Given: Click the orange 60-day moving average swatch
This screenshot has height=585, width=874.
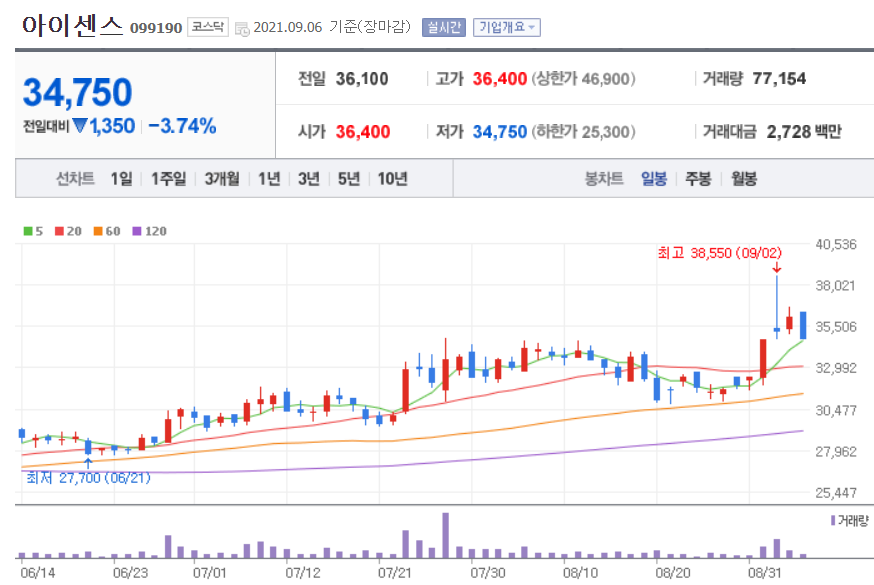Looking at the screenshot, I should [x=98, y=231].
